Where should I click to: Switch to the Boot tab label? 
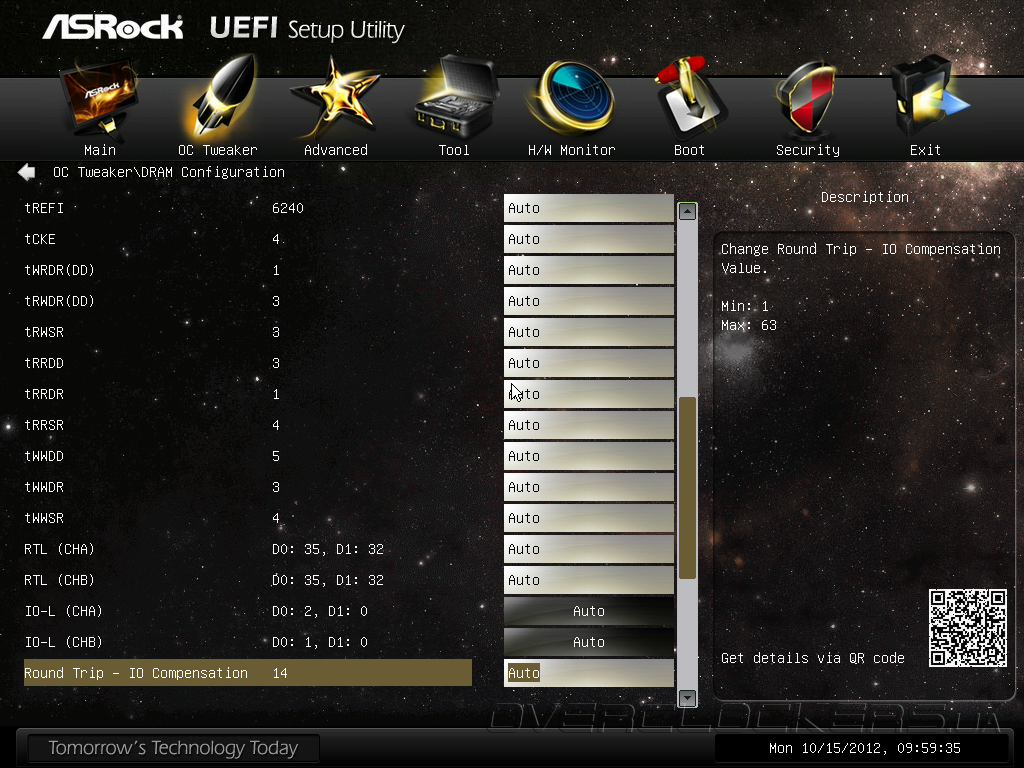coord(689,150)
